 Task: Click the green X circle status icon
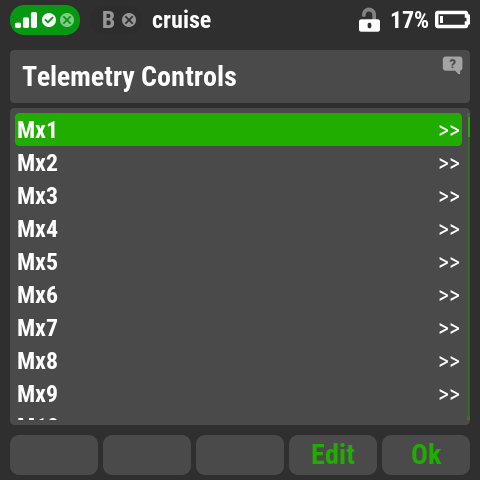67,20
